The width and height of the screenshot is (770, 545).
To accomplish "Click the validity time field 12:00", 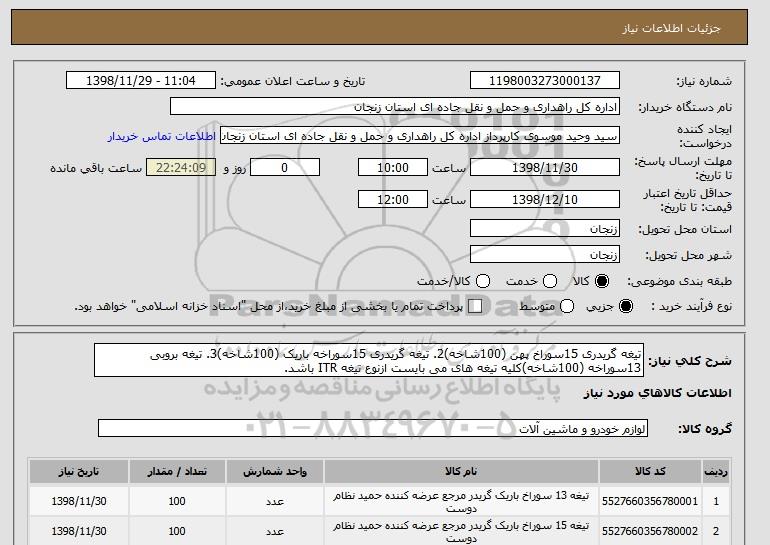I will coord(393,199).
